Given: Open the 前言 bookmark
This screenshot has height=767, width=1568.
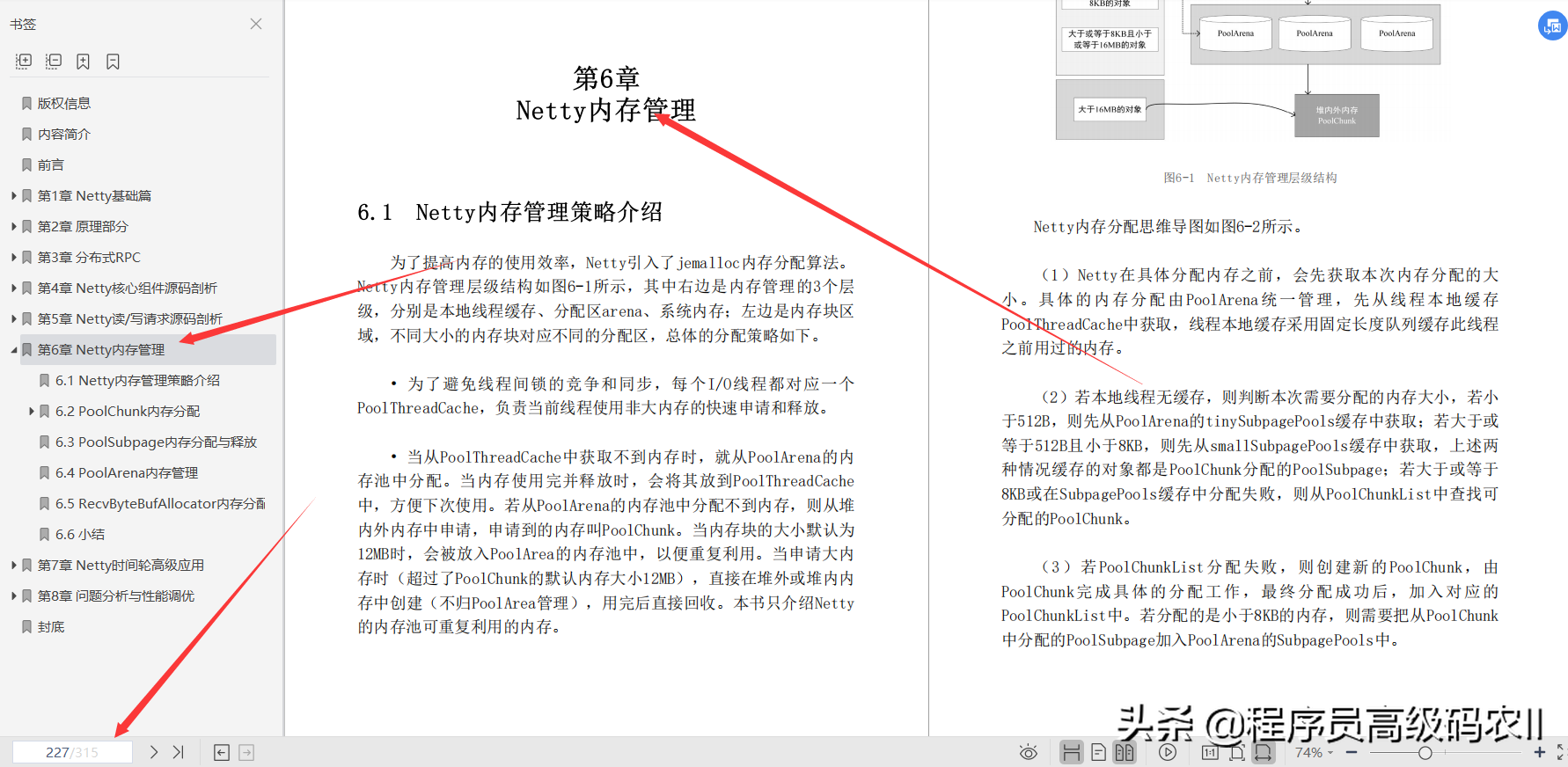Looking at the screenshot, I should (x=51, y=164).
